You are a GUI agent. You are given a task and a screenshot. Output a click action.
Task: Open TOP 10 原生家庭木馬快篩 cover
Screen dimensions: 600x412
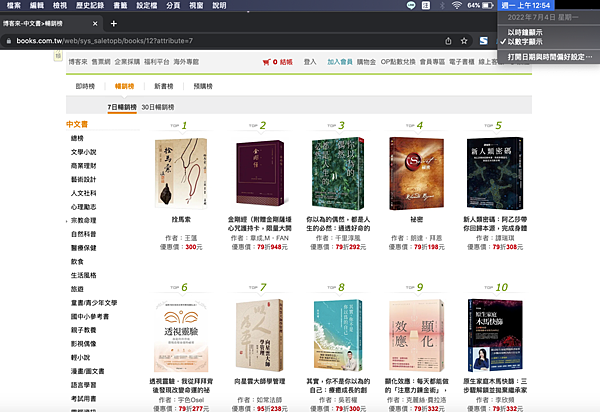tap(495, 335)
